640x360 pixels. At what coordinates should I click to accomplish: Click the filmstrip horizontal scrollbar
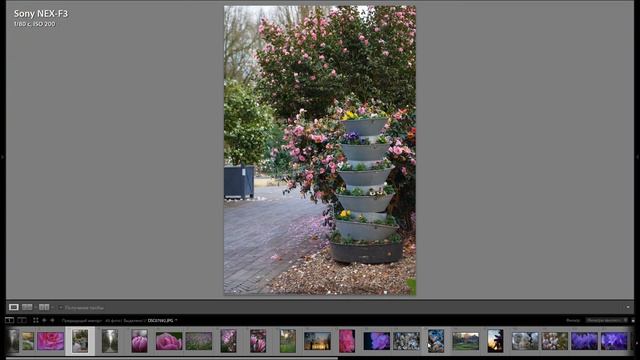click(x=171, y=358)
